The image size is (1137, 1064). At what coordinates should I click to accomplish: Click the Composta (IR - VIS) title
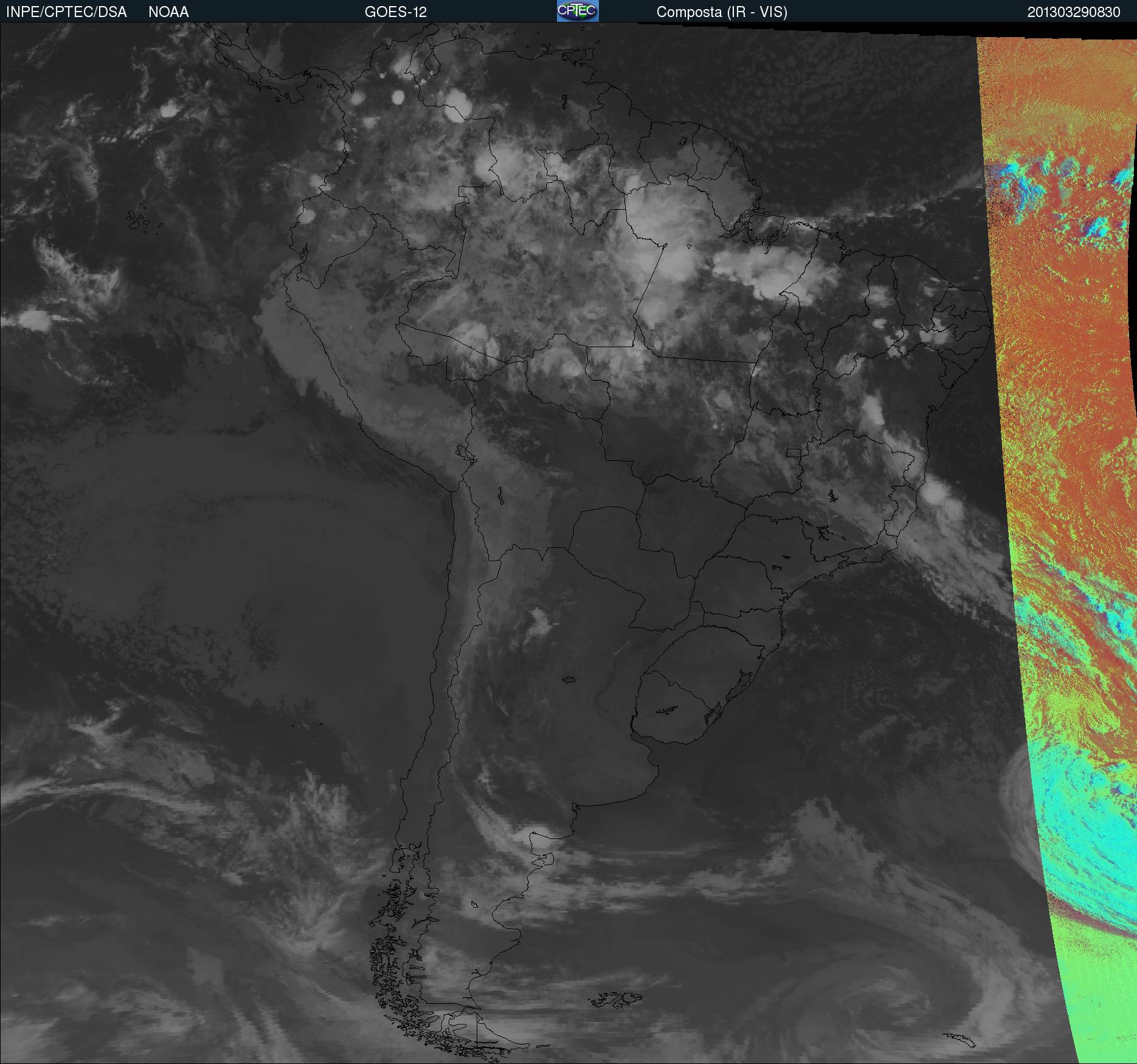point(722,12)
